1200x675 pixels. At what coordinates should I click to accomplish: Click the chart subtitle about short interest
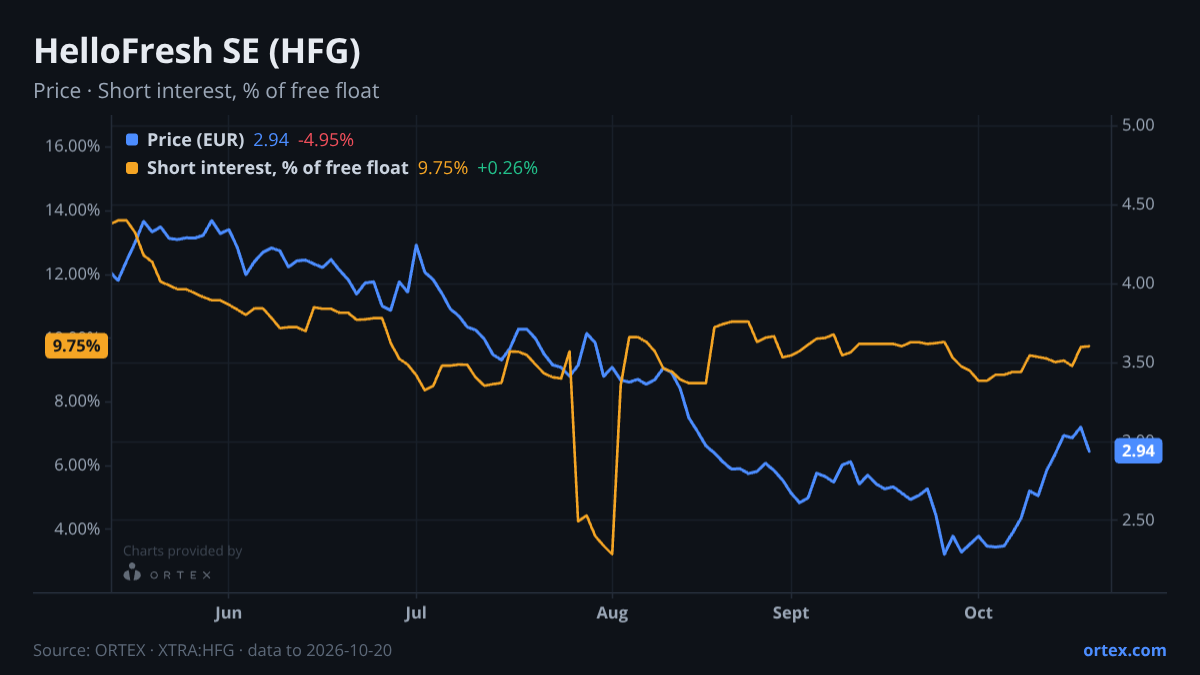click(x=206, y=91)
